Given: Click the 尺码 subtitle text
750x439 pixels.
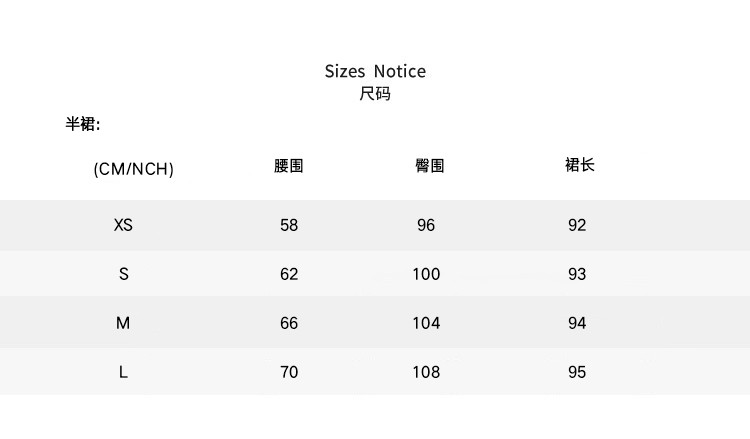Looking at the screenshot, I should click(375, 95).
